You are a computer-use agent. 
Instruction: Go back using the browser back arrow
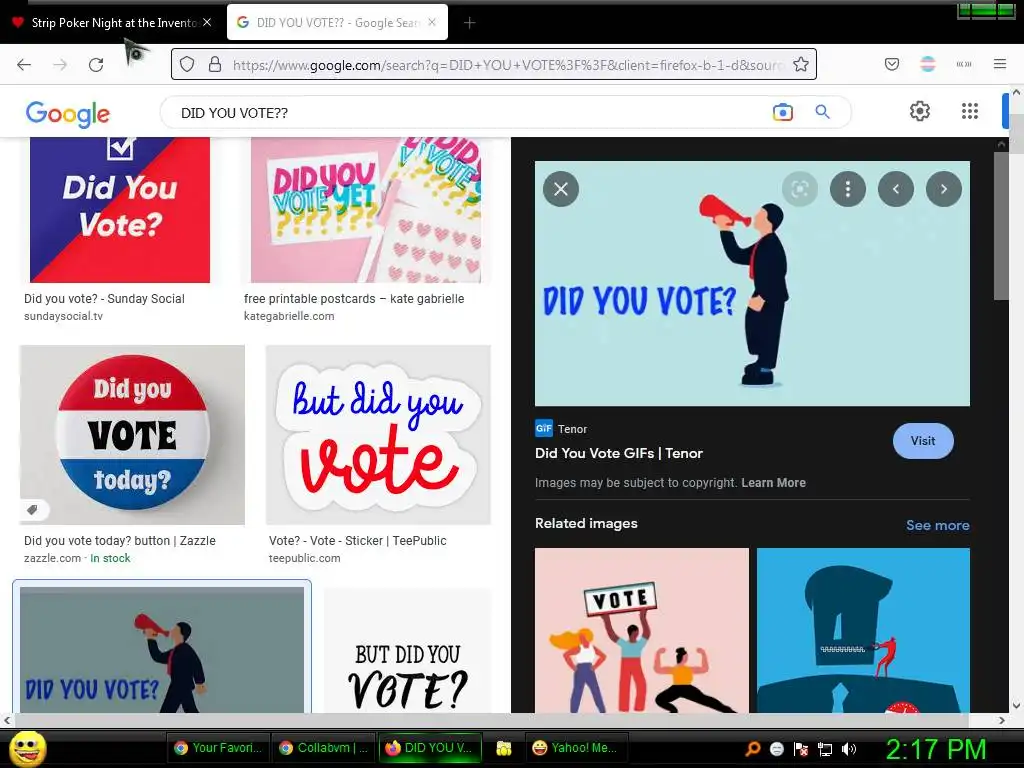[x=24, y=65]
